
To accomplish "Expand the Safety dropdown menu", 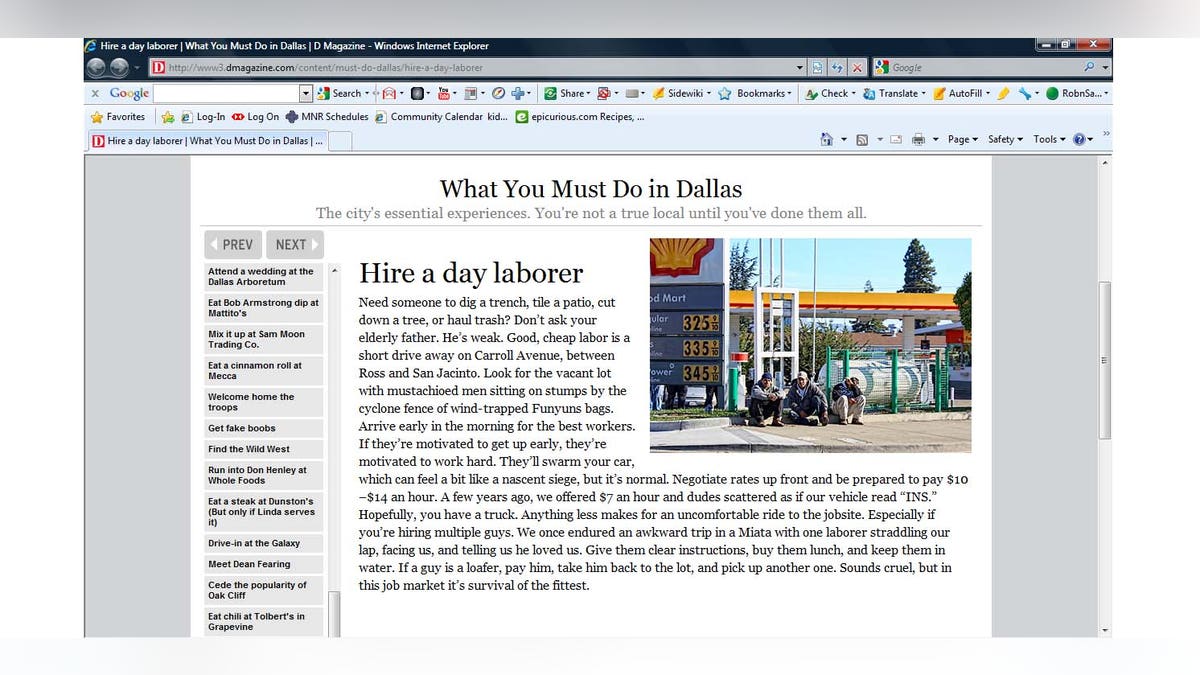I will (x=1004, y=140).
